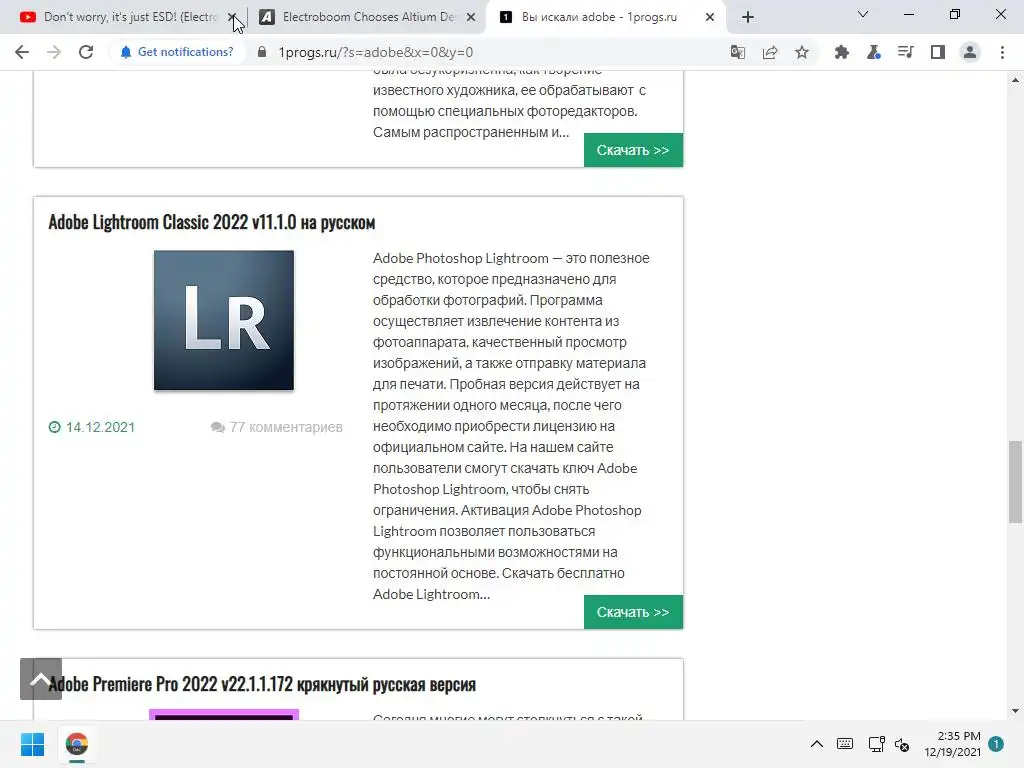Go back to the previous page

click(22, 52)
